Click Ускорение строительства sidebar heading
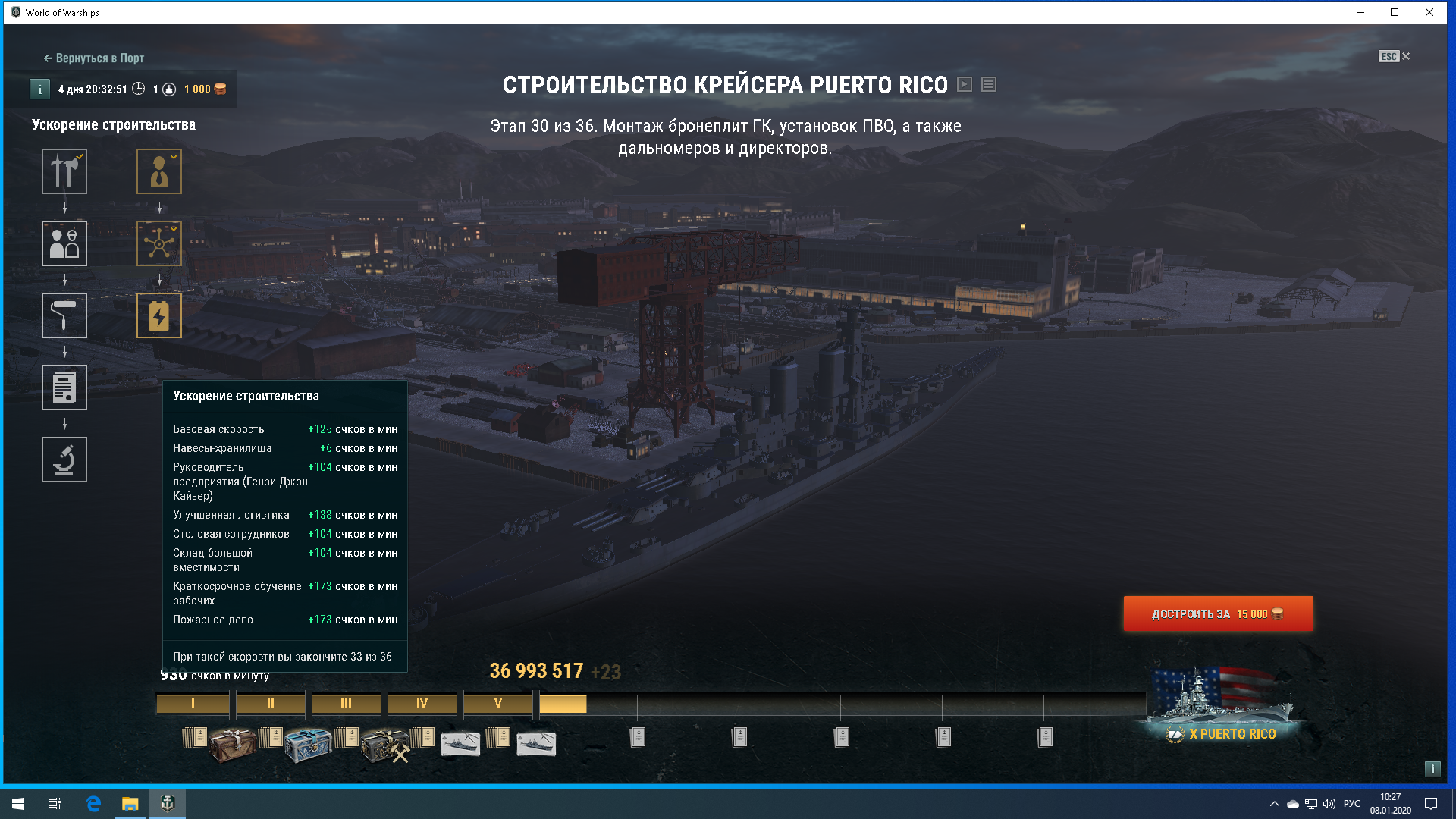The width and height of the screenshot is (1456, 819). (x=114, y=125)
